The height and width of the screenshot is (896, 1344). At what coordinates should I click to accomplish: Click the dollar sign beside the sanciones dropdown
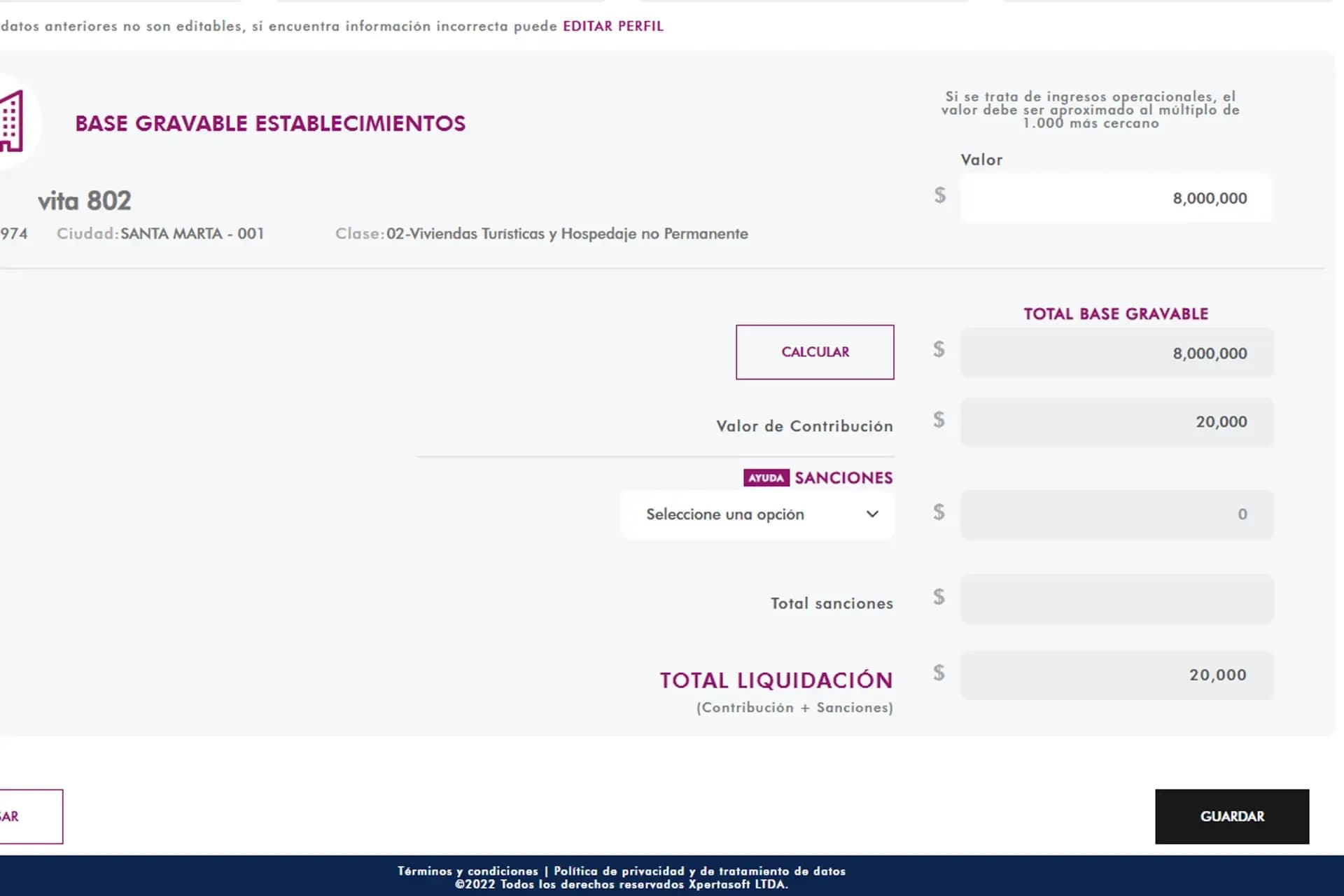tap(939, 512)
